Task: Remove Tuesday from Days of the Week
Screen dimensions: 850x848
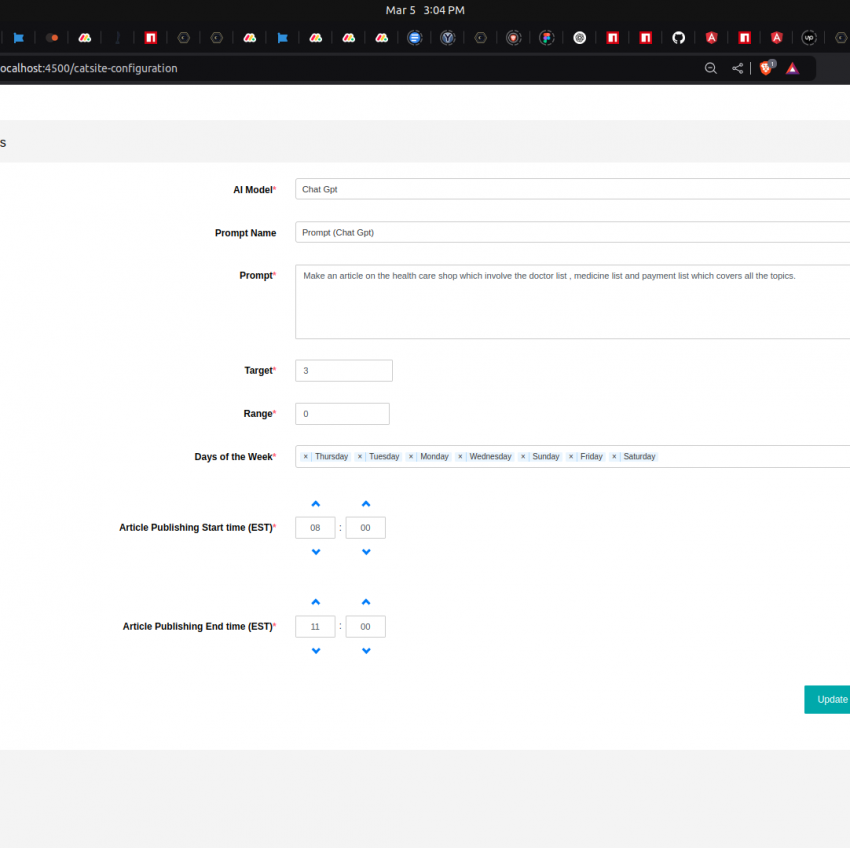Action: 360,457
